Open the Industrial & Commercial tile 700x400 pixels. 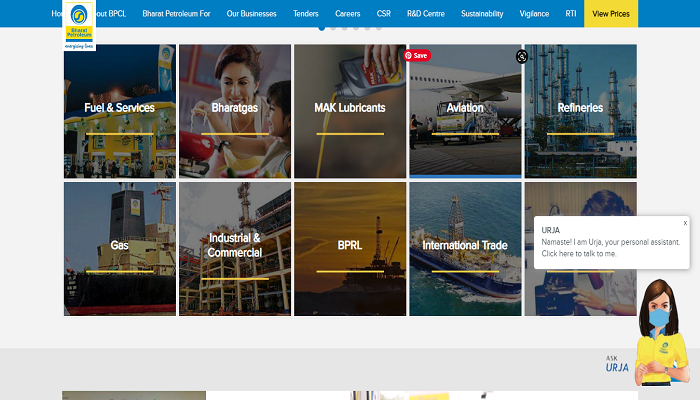coord(235,248)
